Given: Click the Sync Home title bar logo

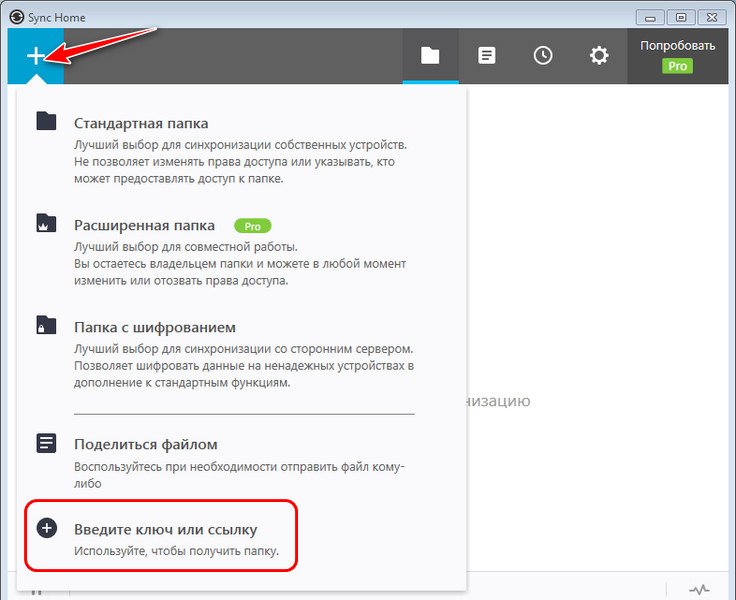Looking at the screenshot, I should coord(16,17).
